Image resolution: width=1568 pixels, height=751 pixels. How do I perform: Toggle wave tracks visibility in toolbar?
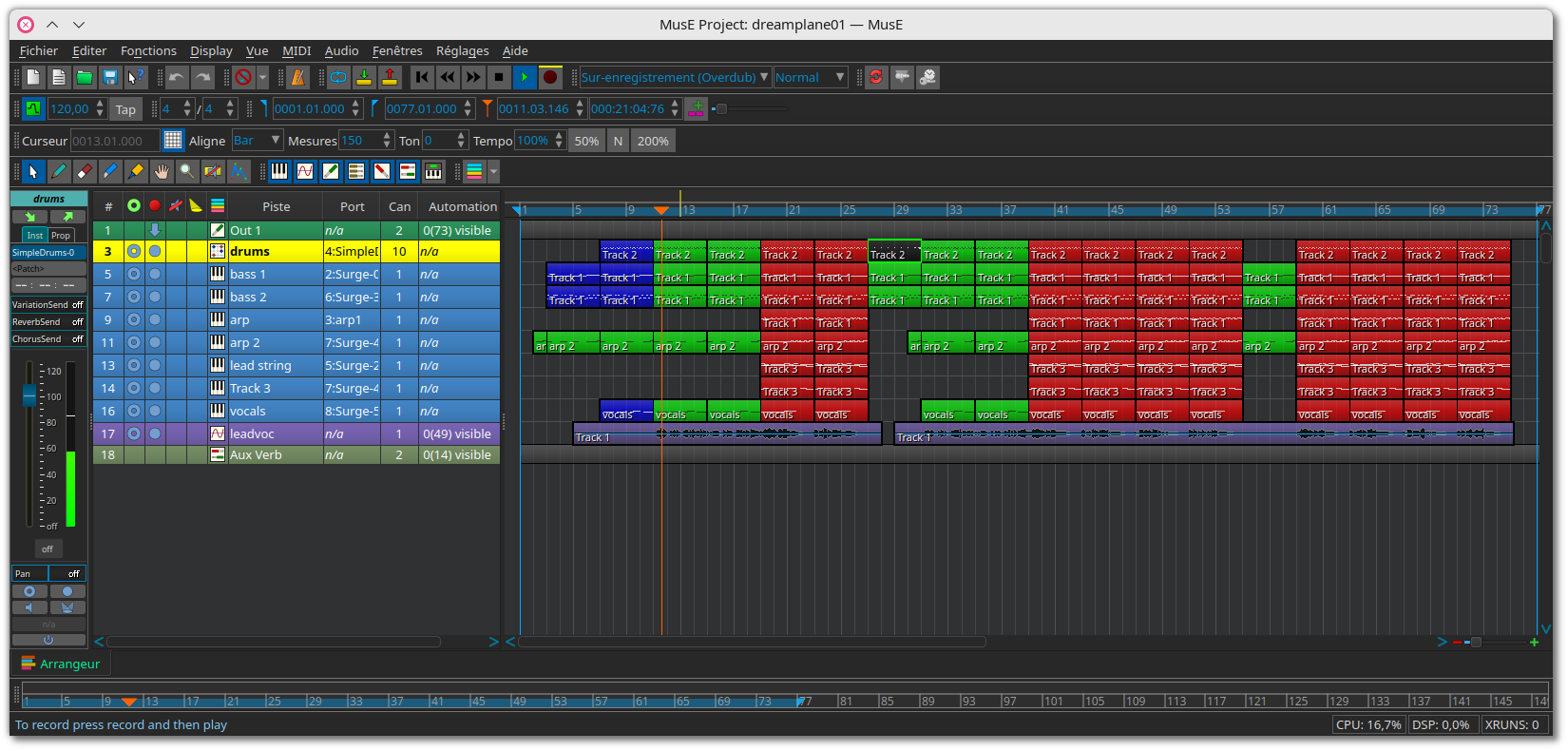(305, 171)
